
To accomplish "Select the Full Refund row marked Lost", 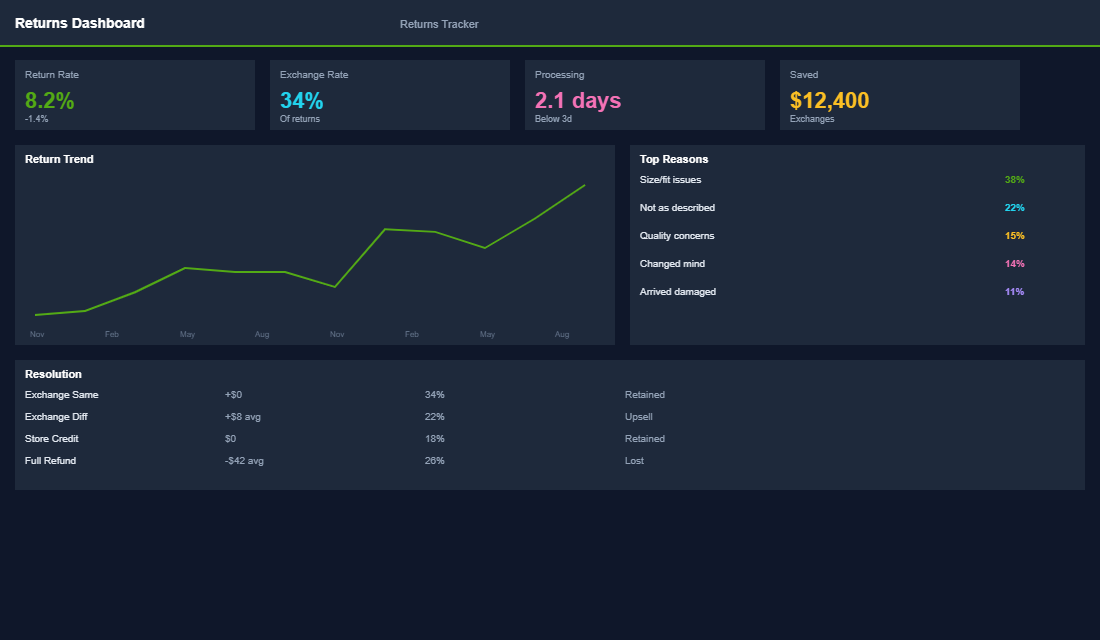I will (x=50, y=460).
